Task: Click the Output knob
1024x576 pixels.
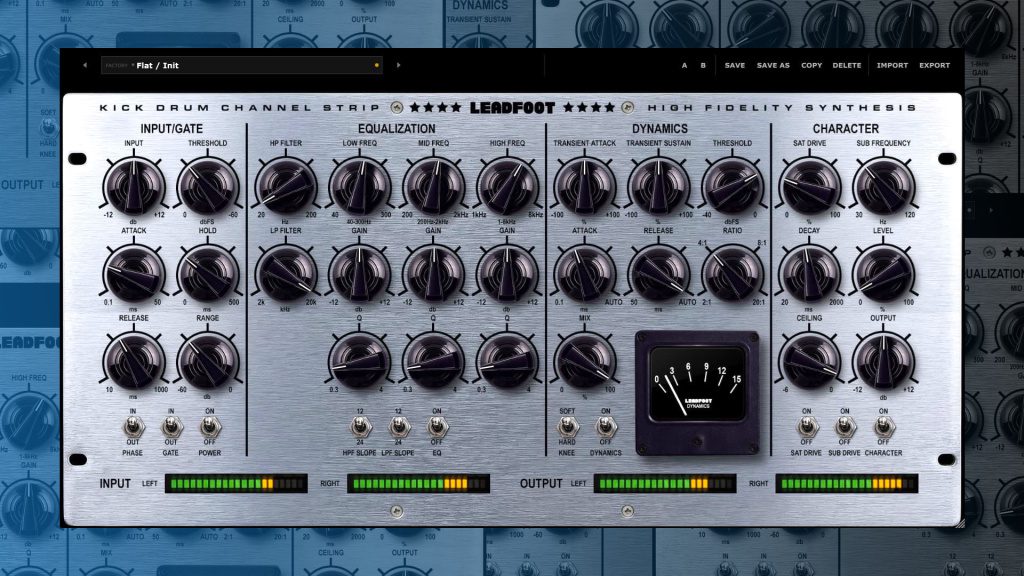Action: 883,361
